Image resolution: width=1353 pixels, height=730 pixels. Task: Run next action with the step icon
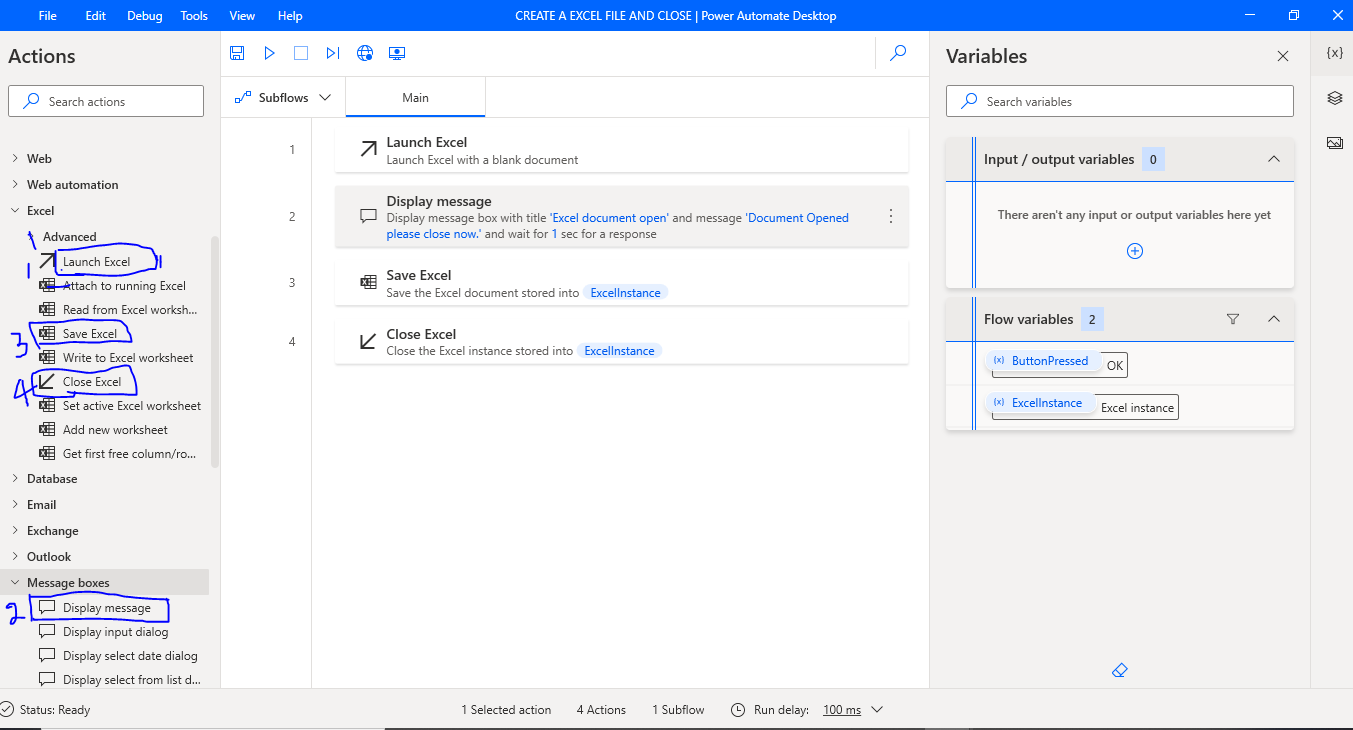tap(333, 53)
